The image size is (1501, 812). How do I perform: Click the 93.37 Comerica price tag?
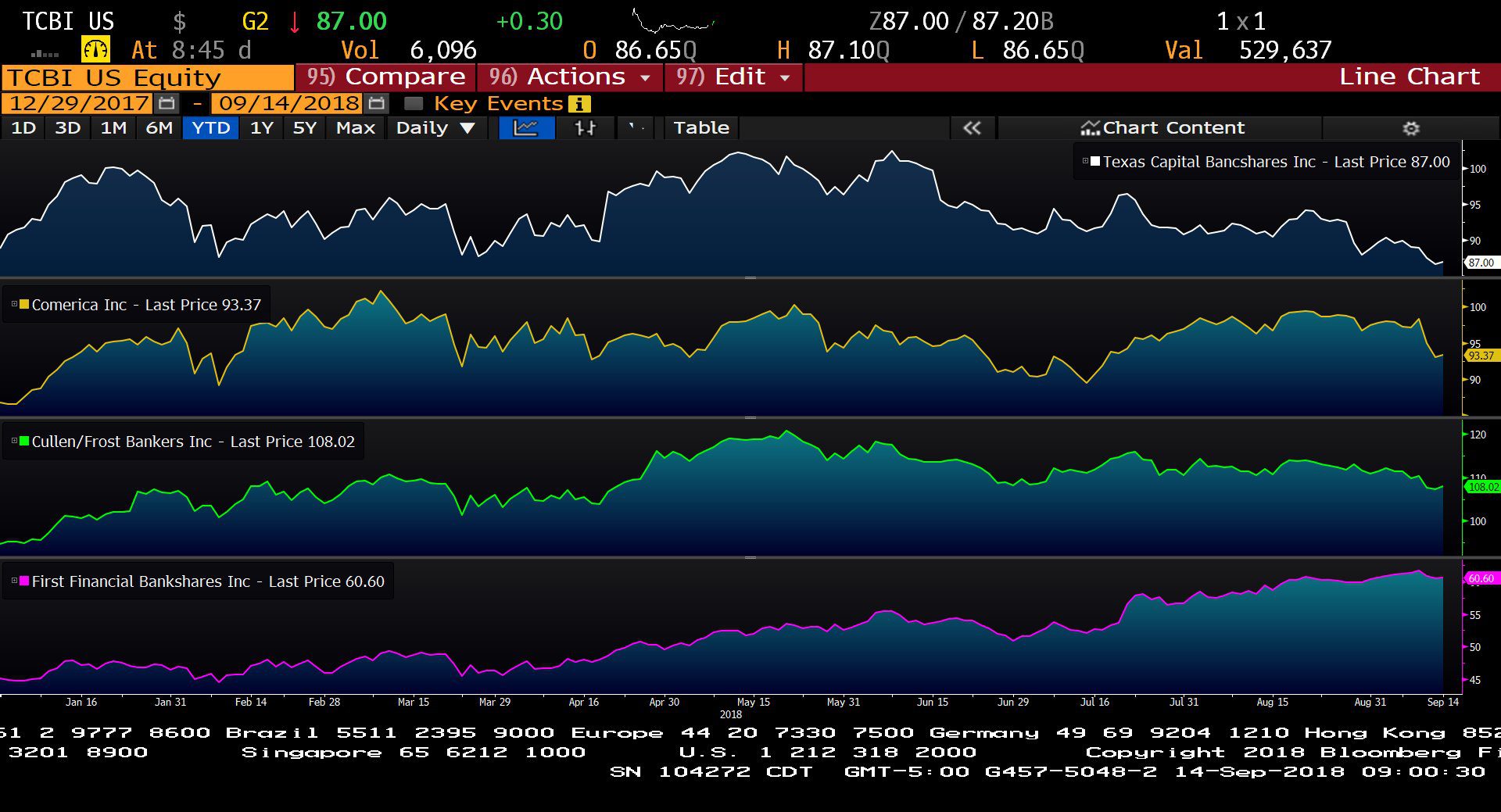(1481, 356)
